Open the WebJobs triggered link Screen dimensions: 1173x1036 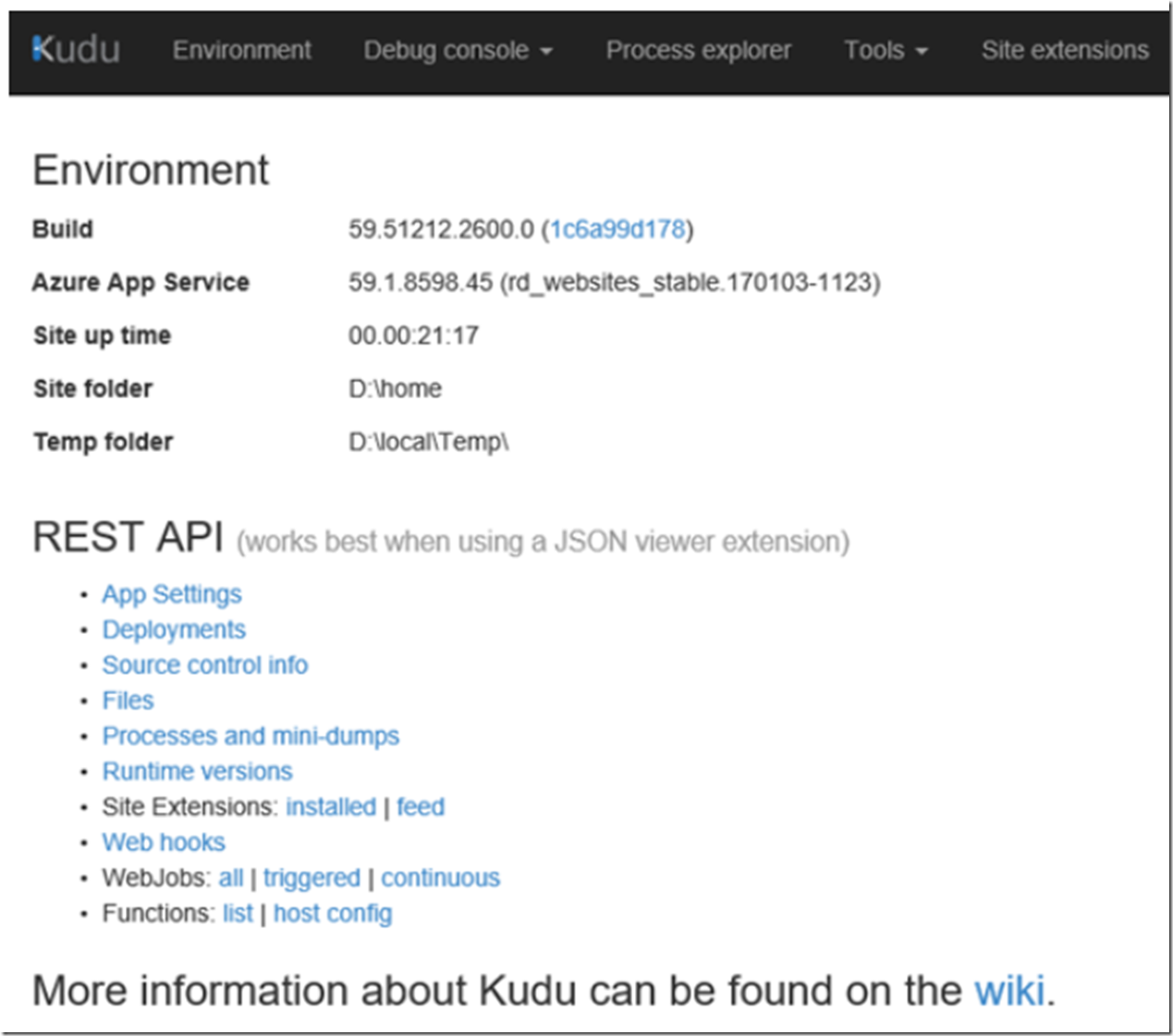(312, 878)
